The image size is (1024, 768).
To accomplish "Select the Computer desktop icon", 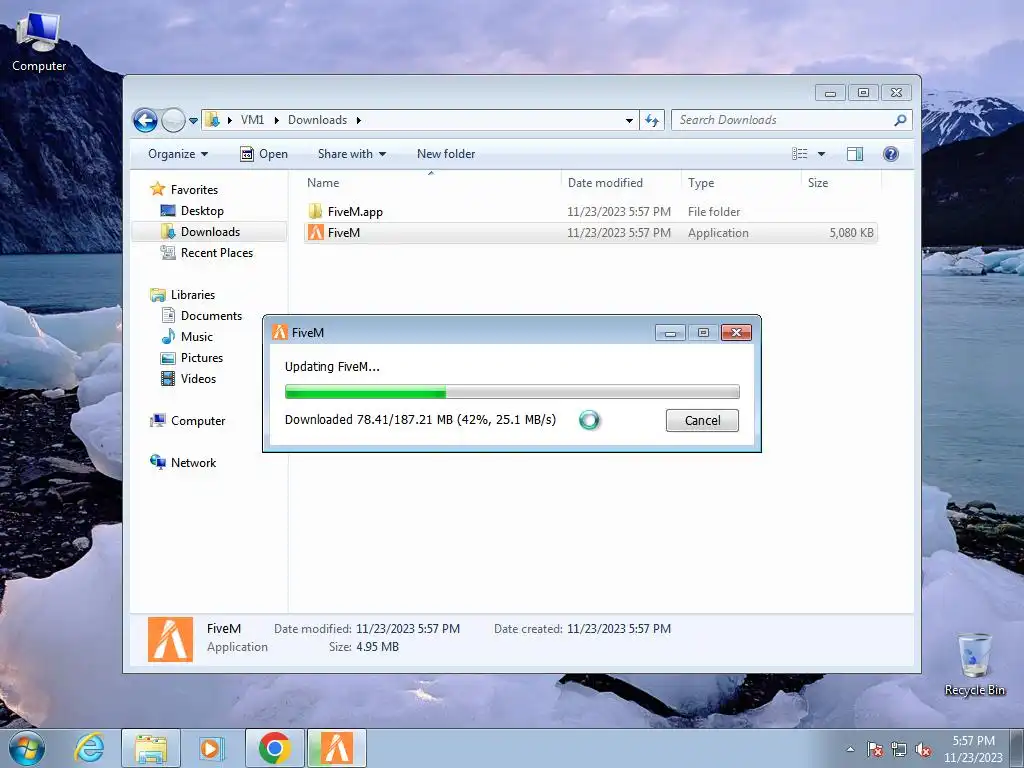I will click(x=39, y=42).
